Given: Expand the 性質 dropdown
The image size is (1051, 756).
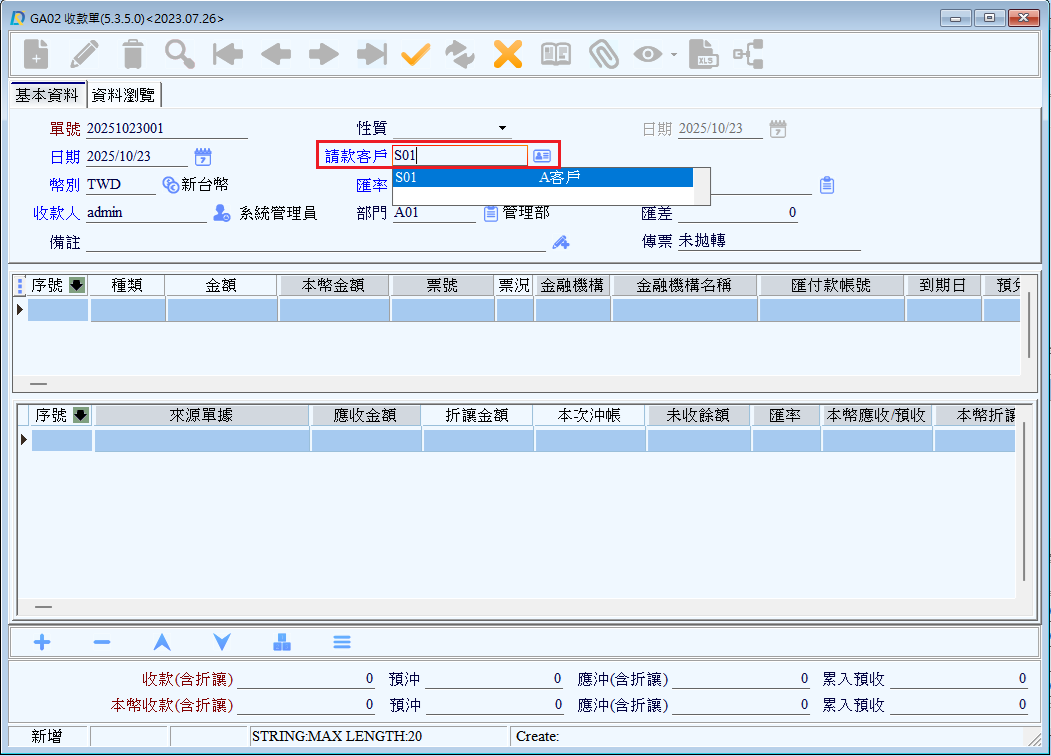Looking at the screenshot, I should coord(502,128).
